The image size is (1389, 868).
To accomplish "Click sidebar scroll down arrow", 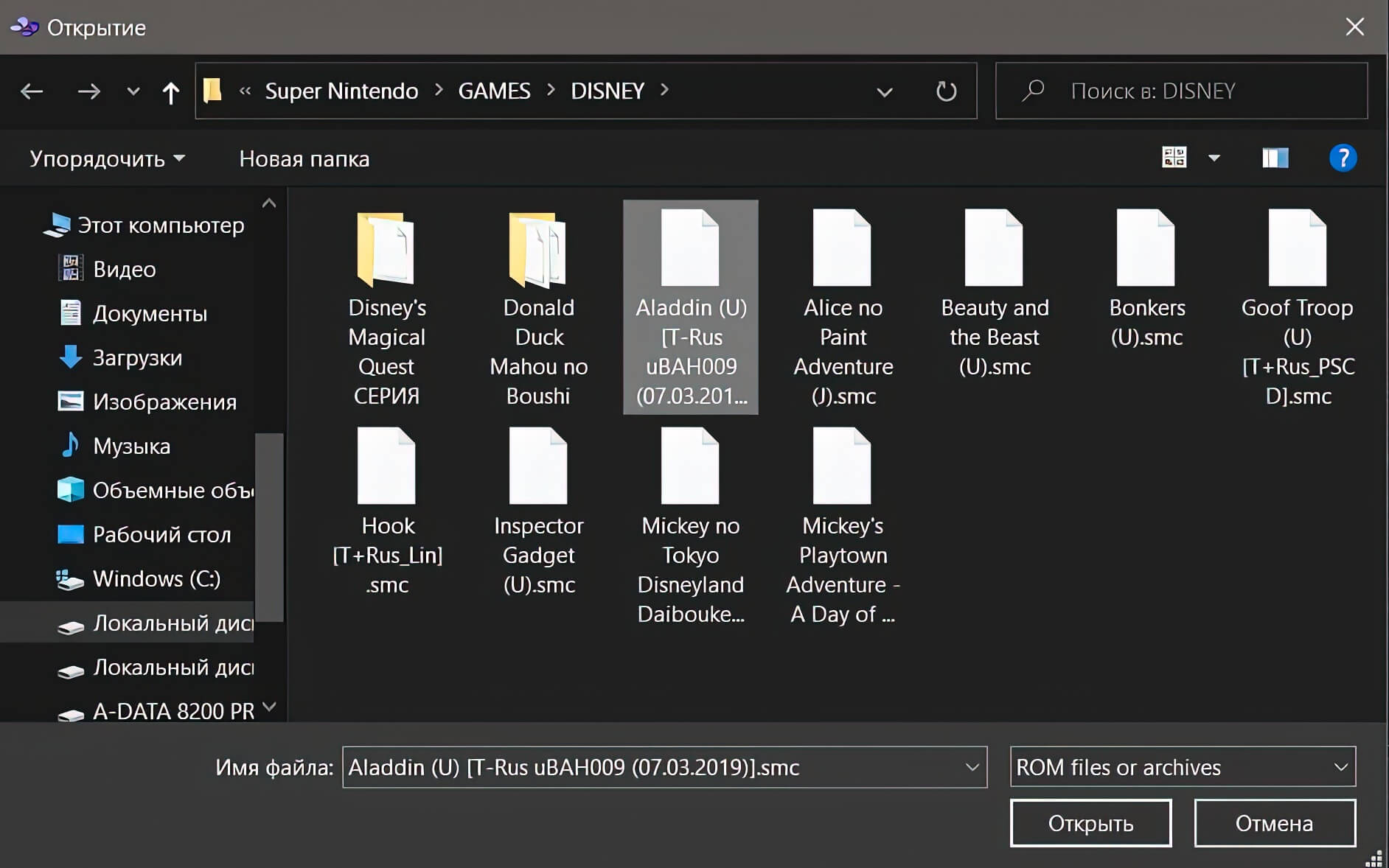I will coord(269,707).
